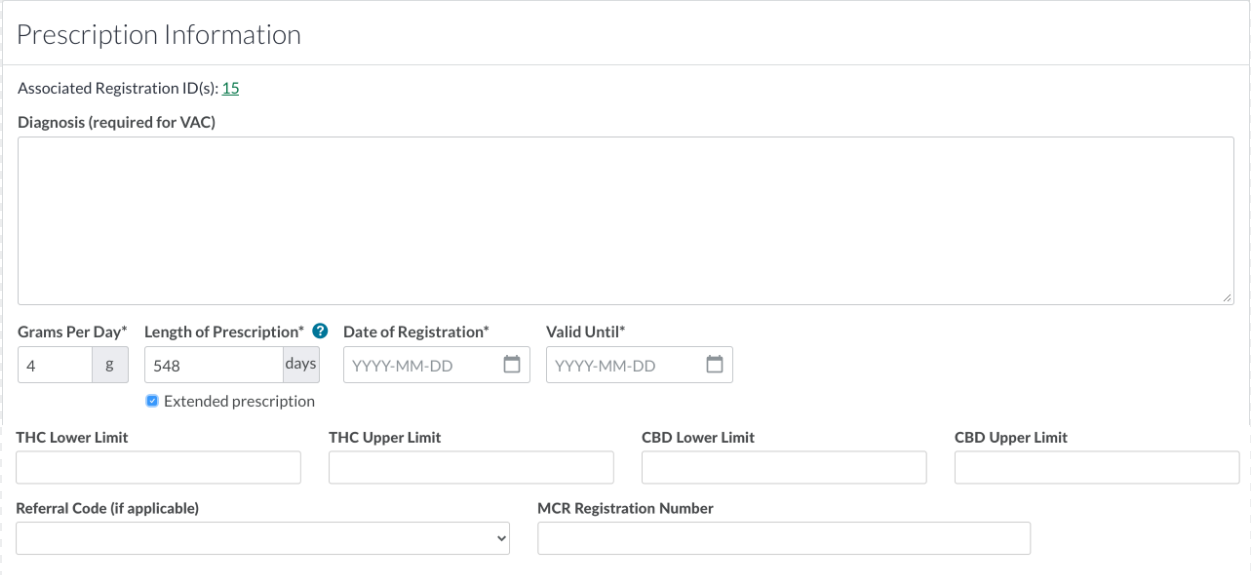1251x575 pixels.
Task: Click inside the Diagnosis text area
Action: pyautogui.click(x=625, y=220)
